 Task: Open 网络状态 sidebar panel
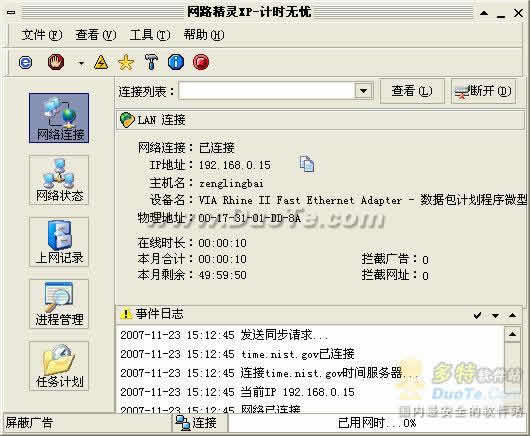coord(59,180)
